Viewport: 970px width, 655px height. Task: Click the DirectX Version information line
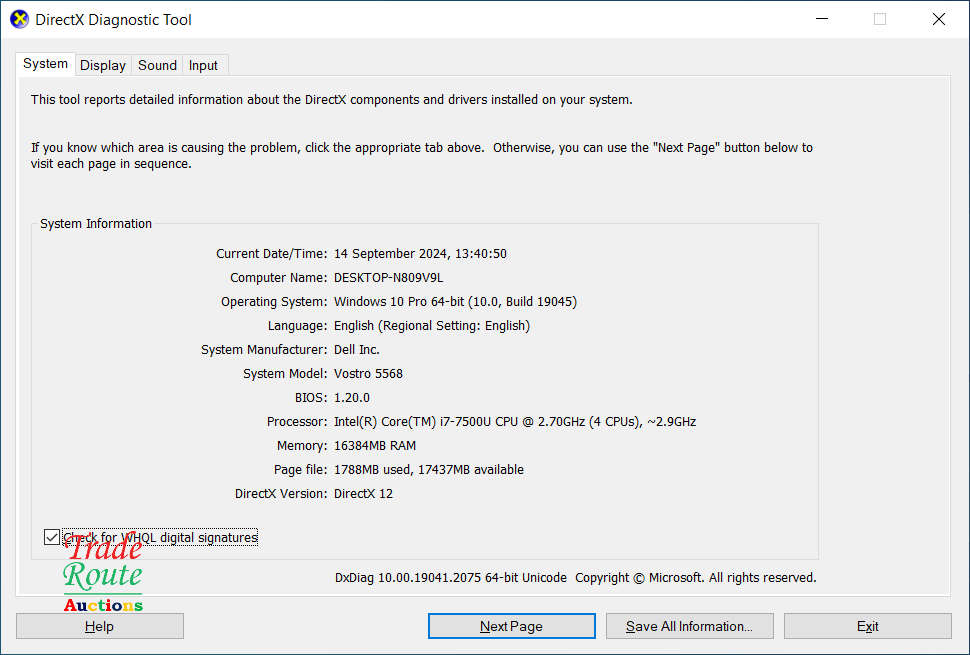(366, 493)
